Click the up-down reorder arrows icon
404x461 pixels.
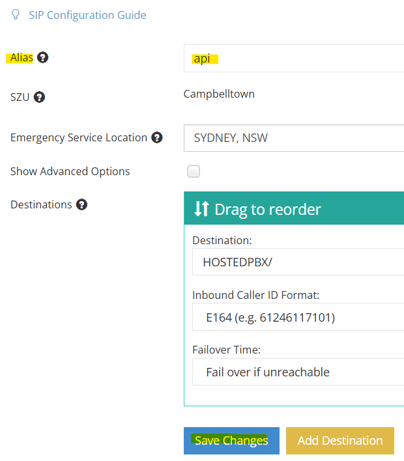(201, 209)
